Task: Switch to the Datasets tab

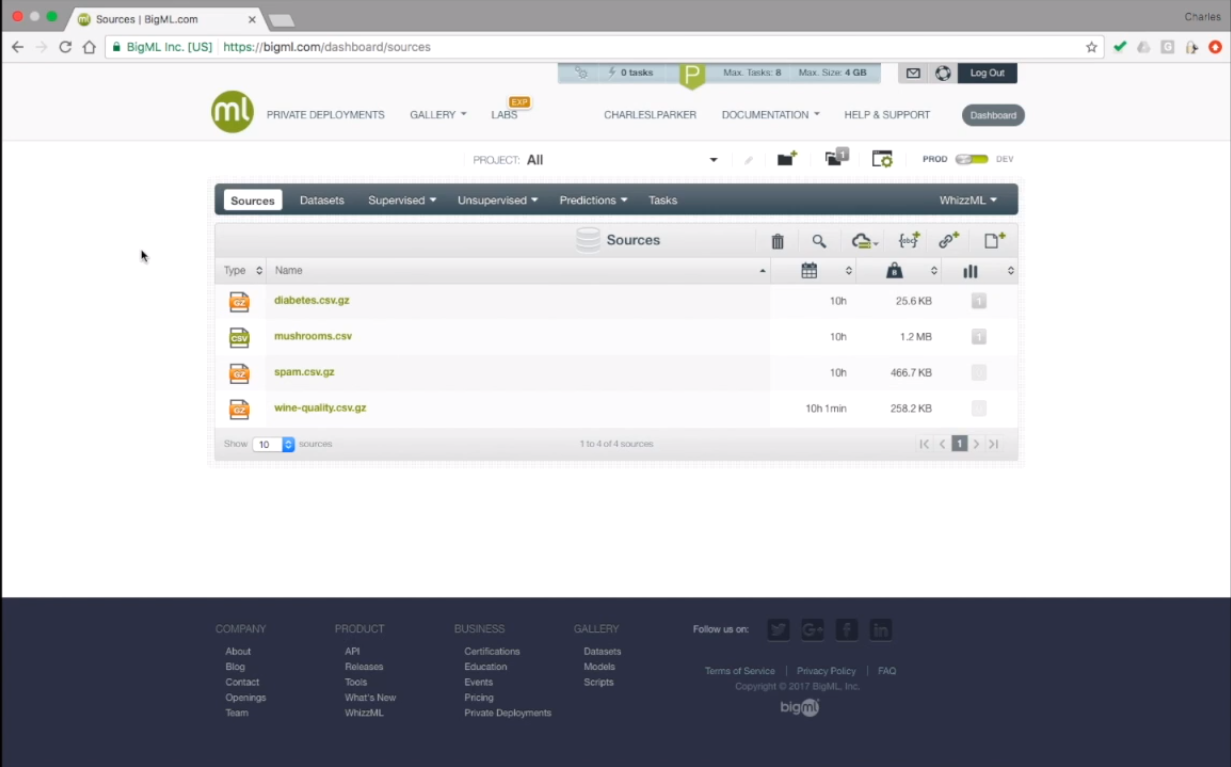Action: pos(322,200)
